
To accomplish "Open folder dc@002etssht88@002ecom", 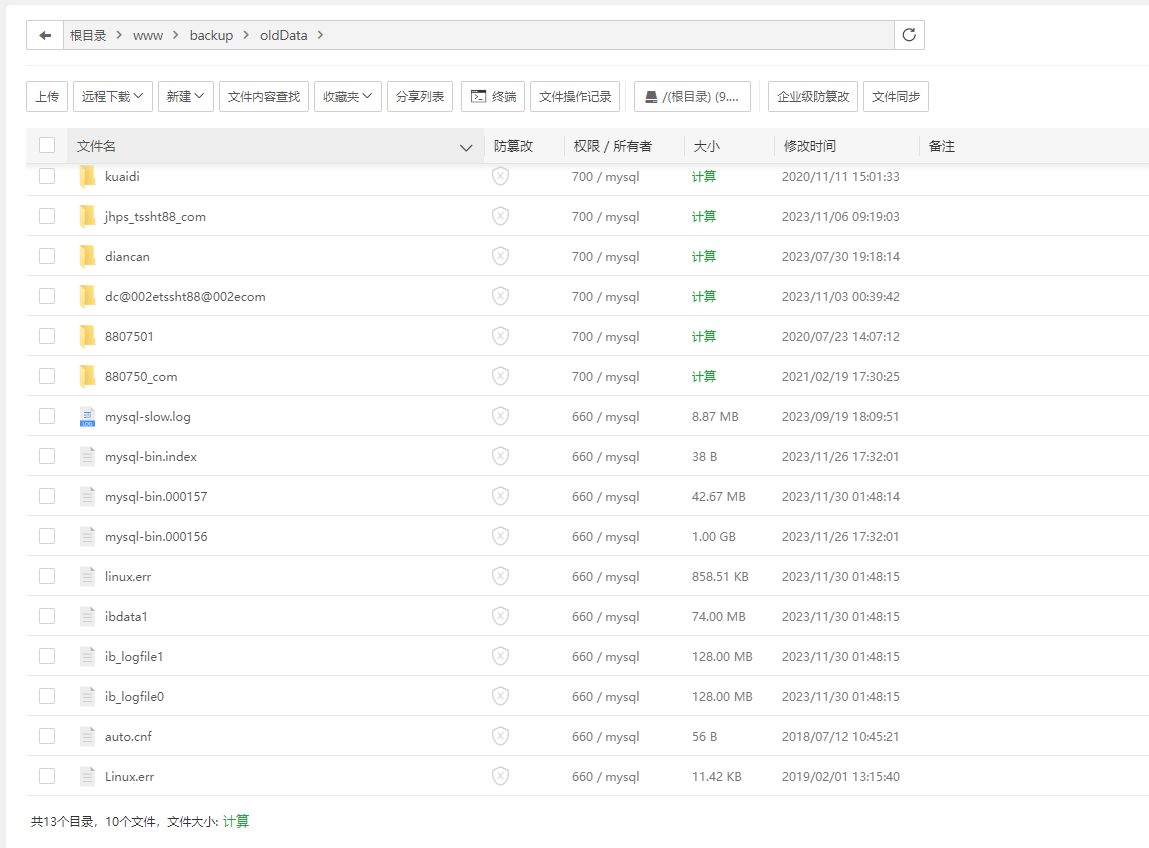I will 185,296.
